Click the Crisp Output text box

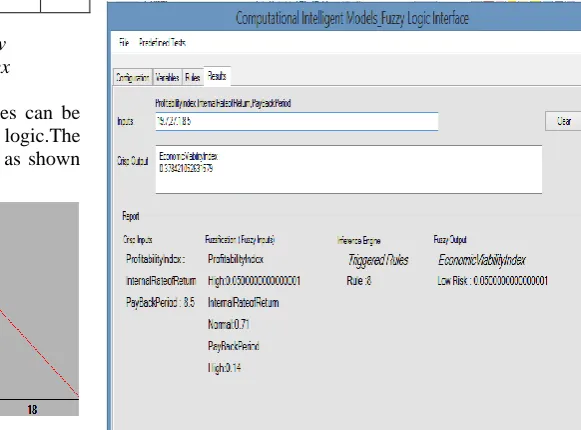[349, 169]
